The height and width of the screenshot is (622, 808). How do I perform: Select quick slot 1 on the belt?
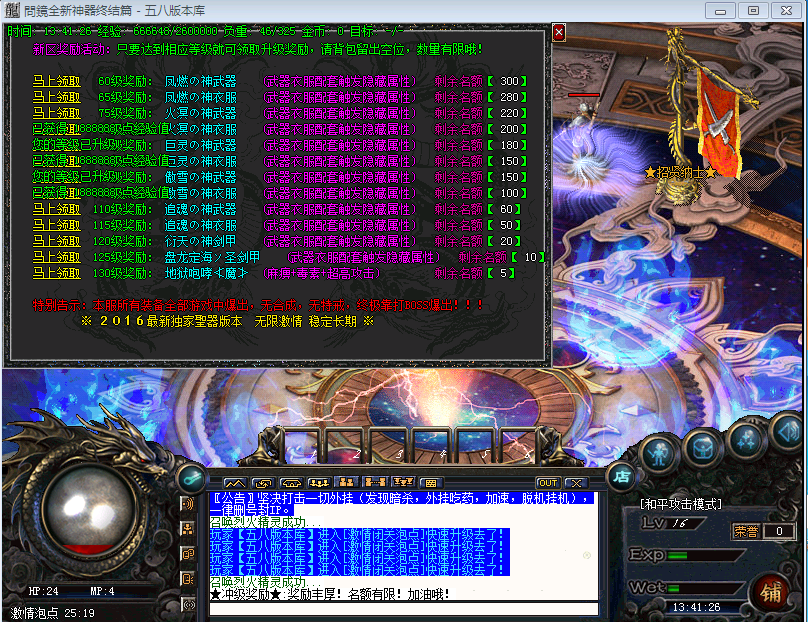click(x=304, y=446)
